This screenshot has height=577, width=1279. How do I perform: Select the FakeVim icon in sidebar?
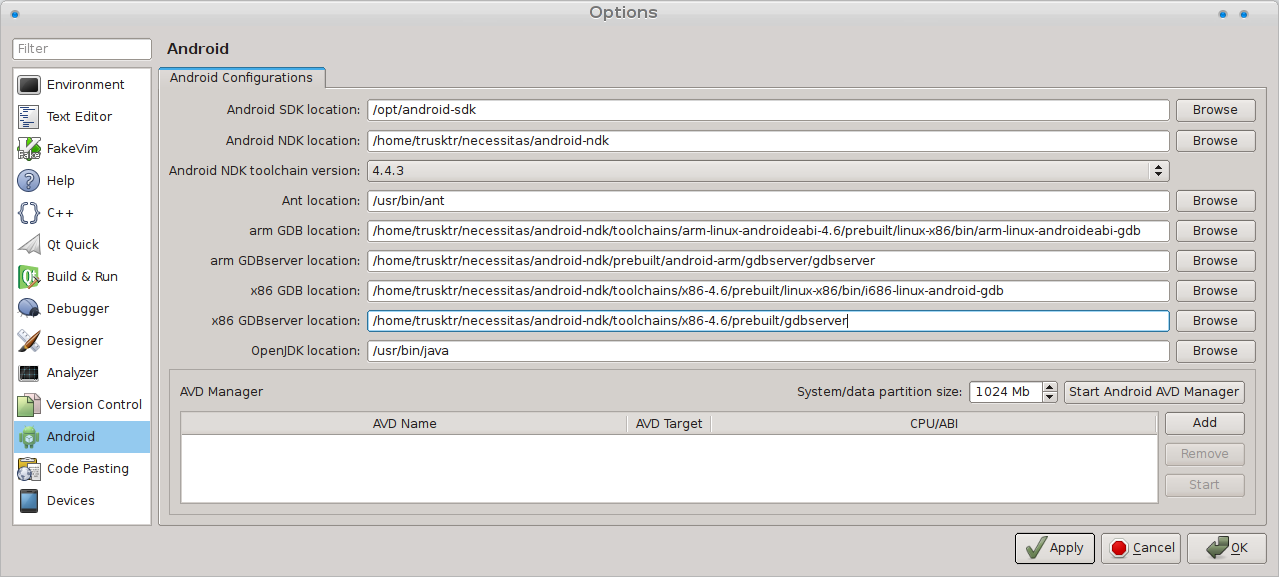click(29, 149)
